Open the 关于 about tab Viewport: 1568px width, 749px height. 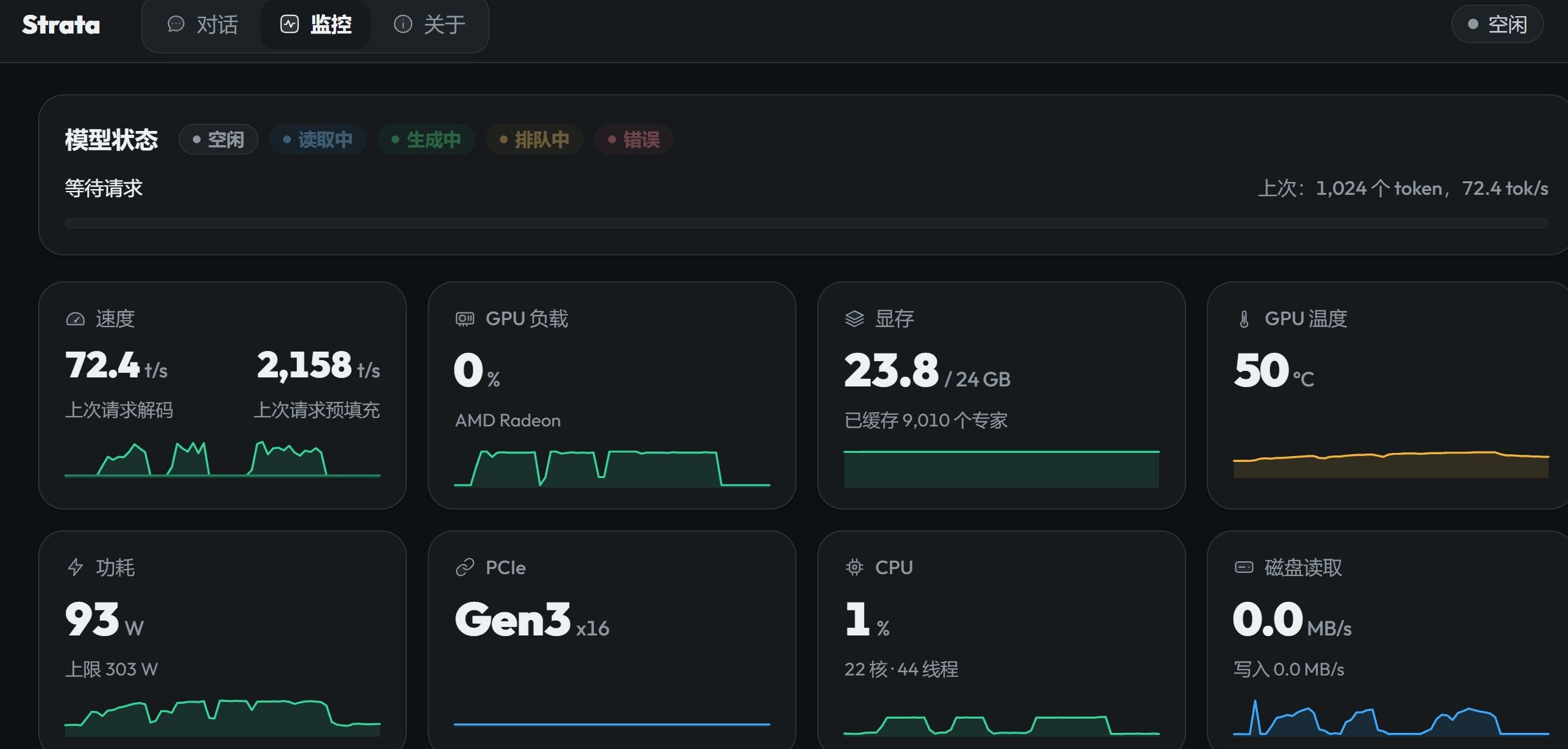point(429,25)
